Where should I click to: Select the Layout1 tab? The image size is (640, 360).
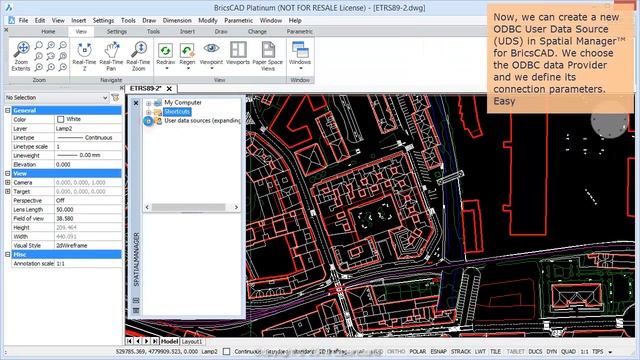(192, 341)
